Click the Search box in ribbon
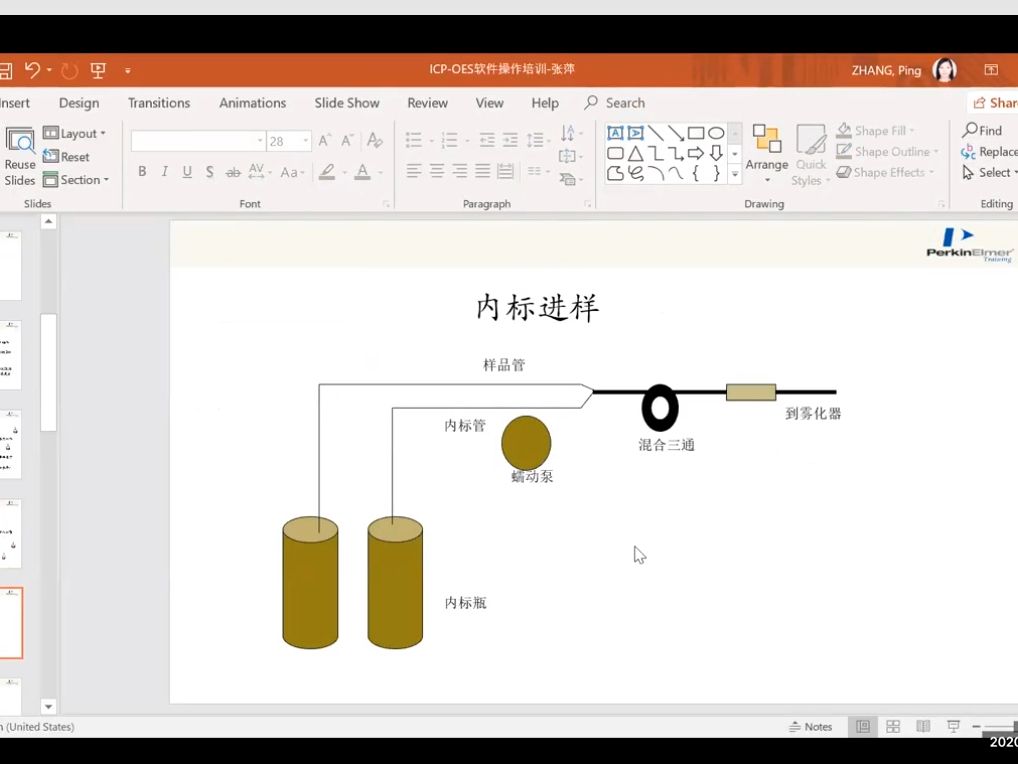The image size is (1018, 764). [x=615, y=103]
